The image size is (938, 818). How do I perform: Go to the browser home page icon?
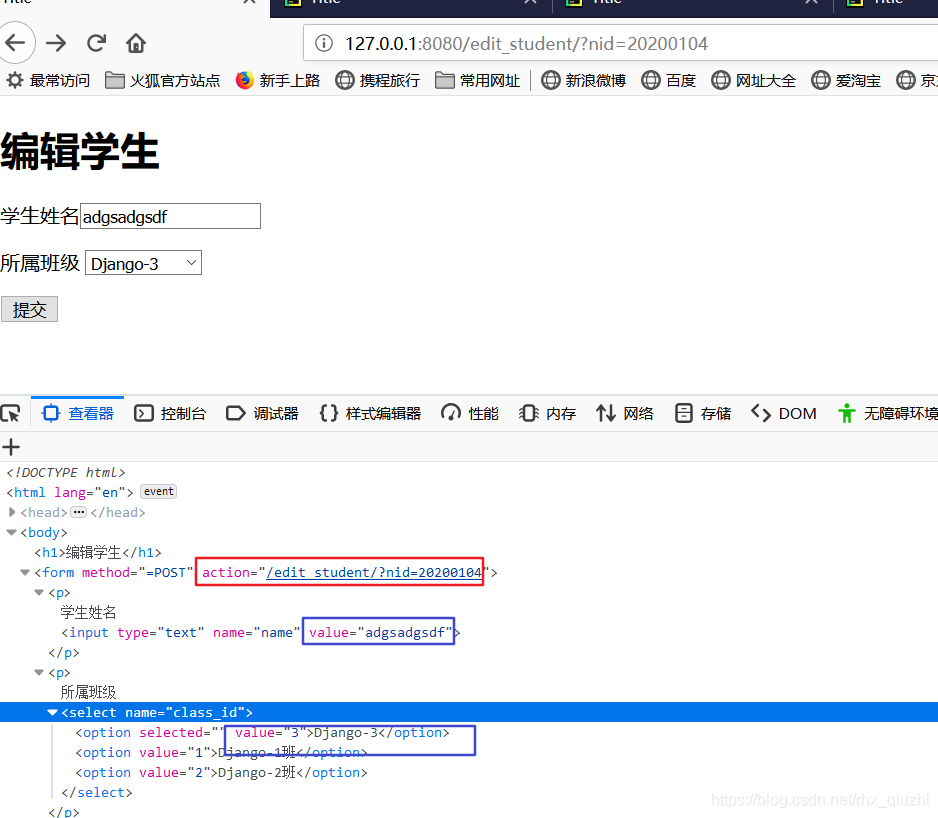click(136, 43)
